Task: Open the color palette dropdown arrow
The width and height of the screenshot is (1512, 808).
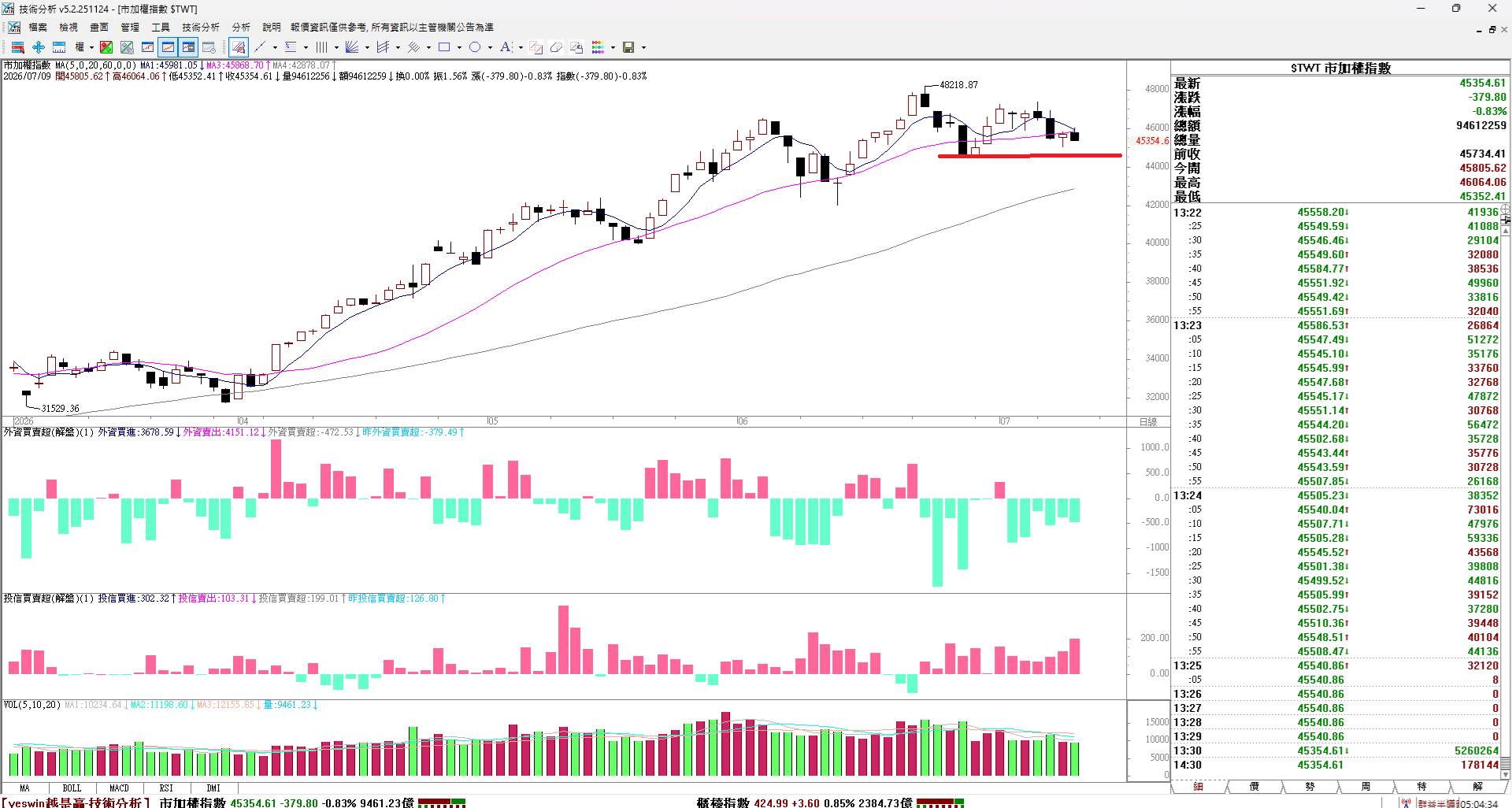Action: [613, 47]
